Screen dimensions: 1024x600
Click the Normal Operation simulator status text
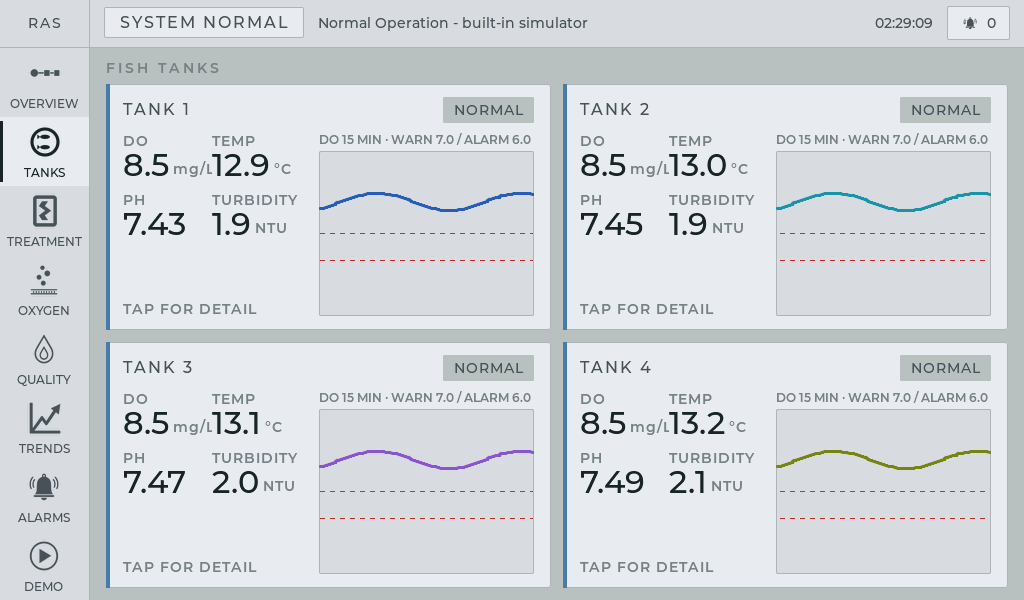453,24
